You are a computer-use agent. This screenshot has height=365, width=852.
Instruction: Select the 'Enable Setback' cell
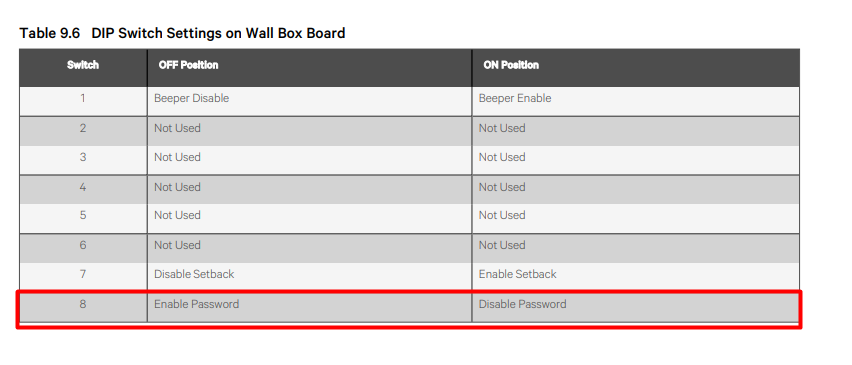coord(636,277)
